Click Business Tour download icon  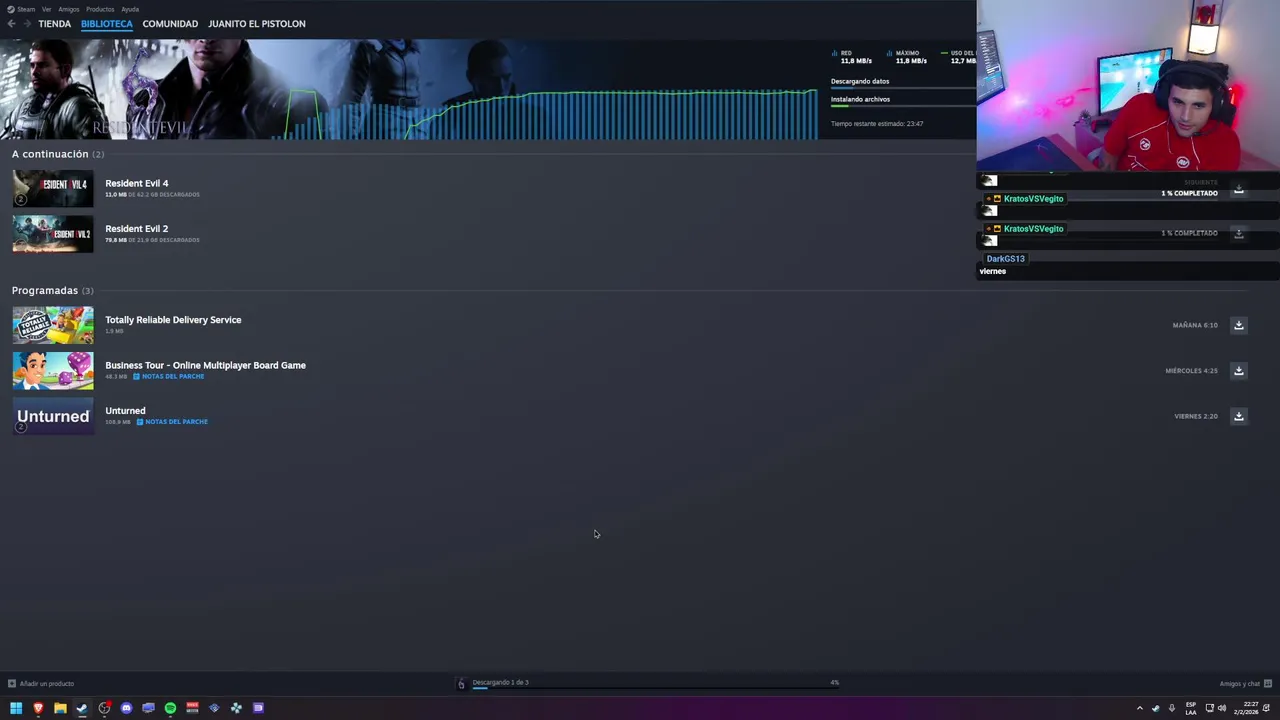[1238, 371]
